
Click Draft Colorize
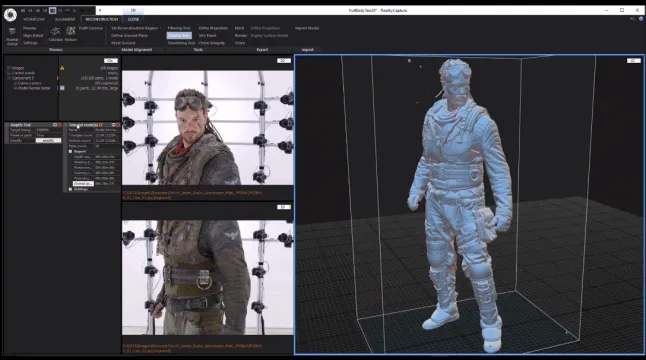(x=91, y=28)
